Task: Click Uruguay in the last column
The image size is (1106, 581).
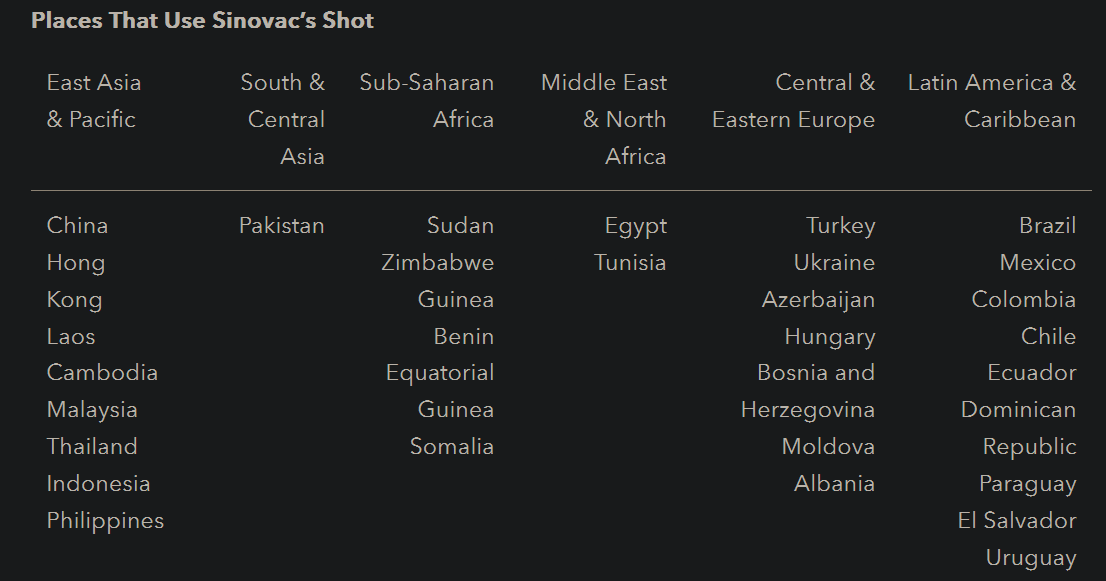Action: [1031, 558]
